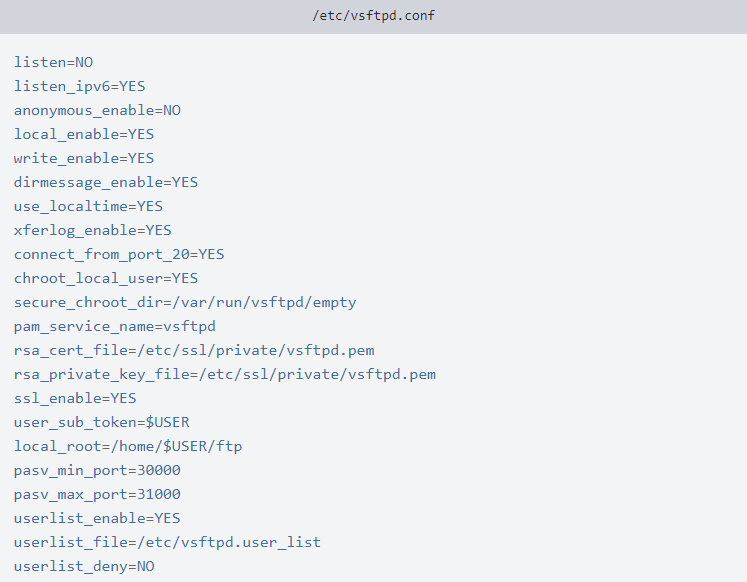747x582 pixels.
Task: Click the xferlog_enable=YES line
Action: point(92,231)
